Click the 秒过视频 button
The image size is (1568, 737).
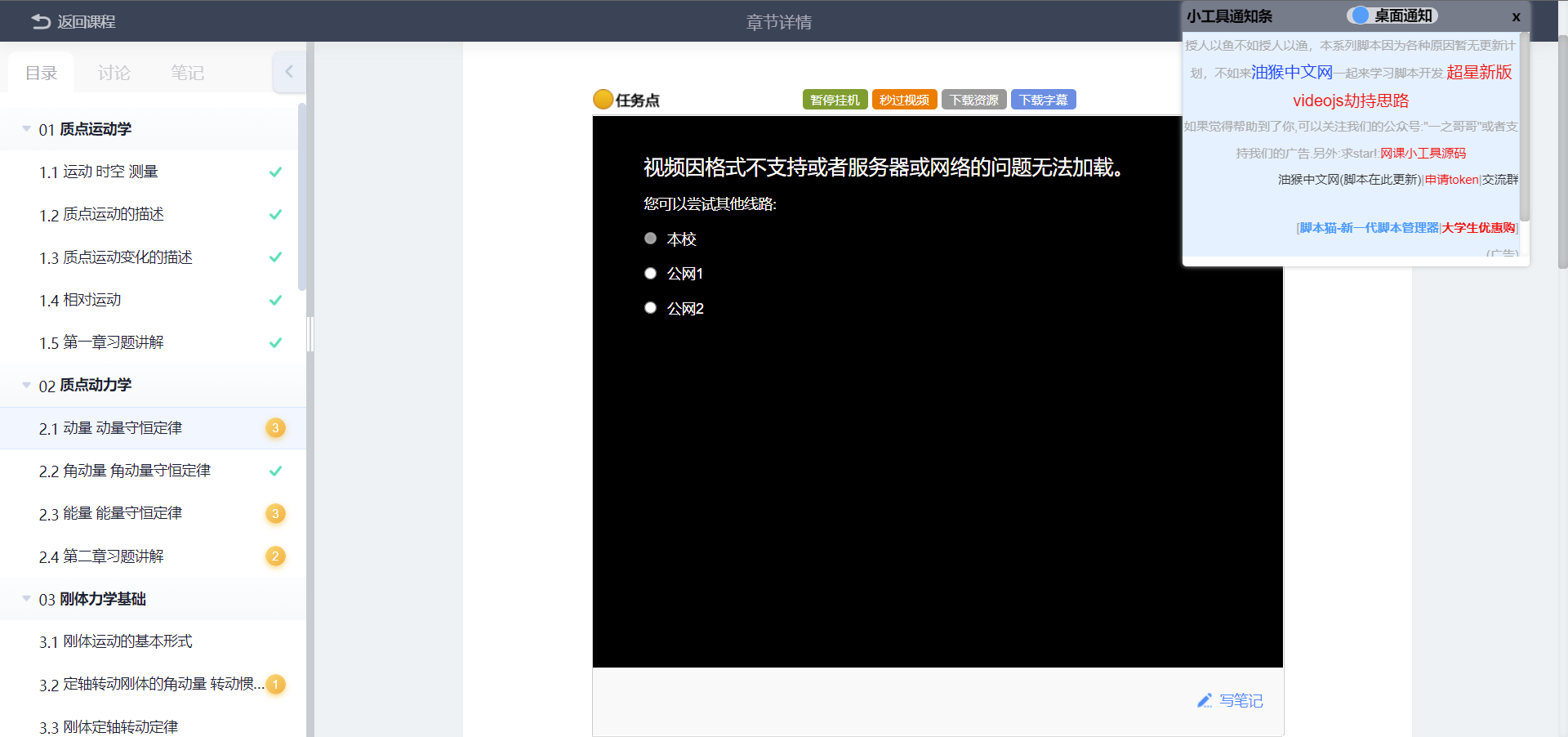pyautogui.click(x=904, y=100)
